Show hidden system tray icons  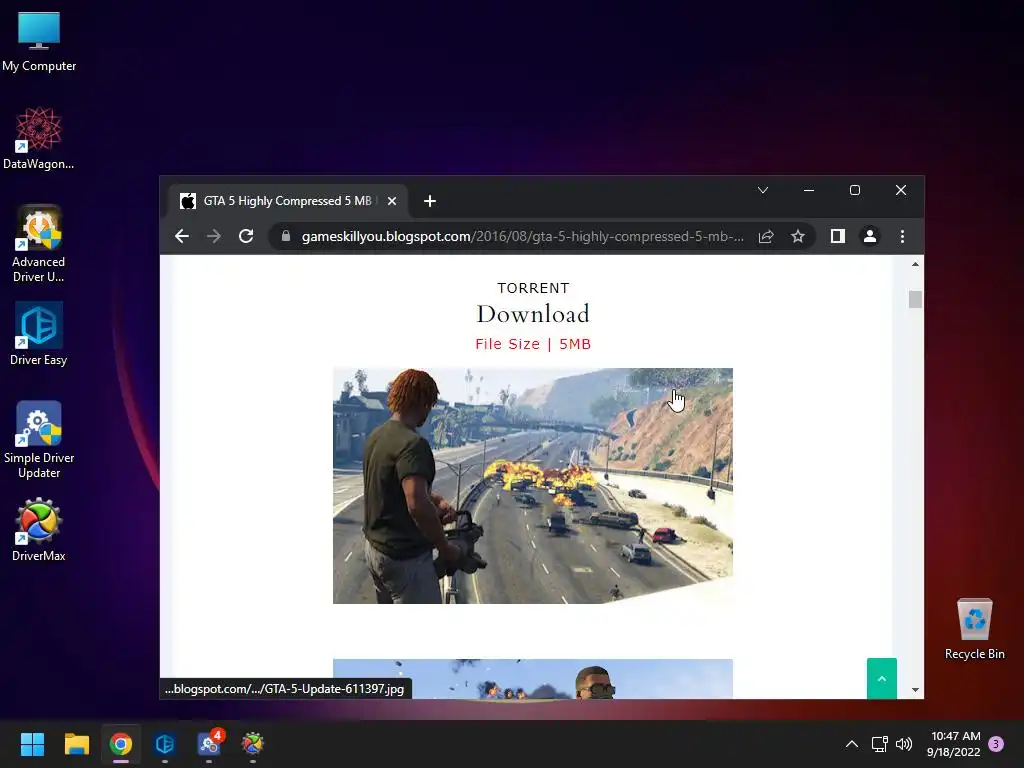click(852, 744)
